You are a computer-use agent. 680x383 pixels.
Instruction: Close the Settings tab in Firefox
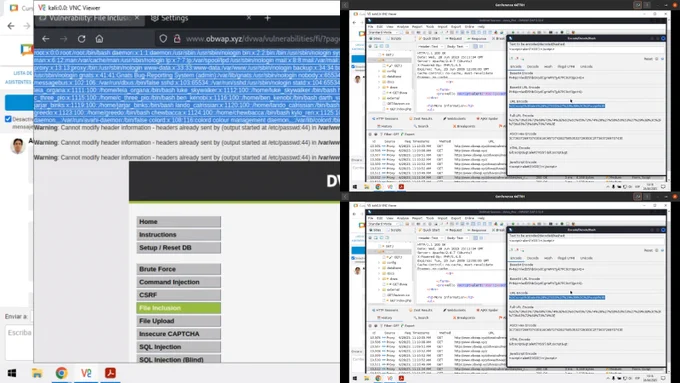coord(249,18)
